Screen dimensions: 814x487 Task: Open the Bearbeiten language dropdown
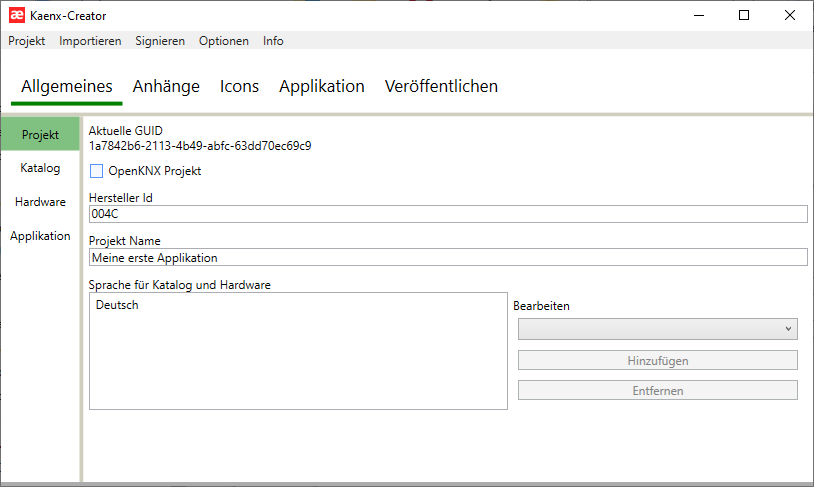657,329
